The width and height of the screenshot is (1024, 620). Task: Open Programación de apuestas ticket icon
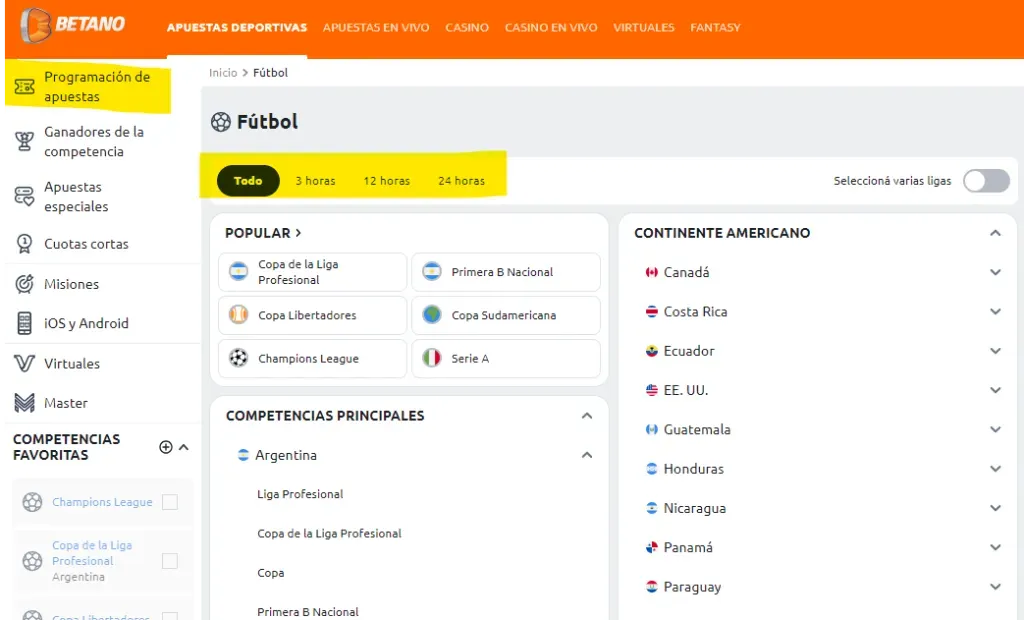[25, 88]
